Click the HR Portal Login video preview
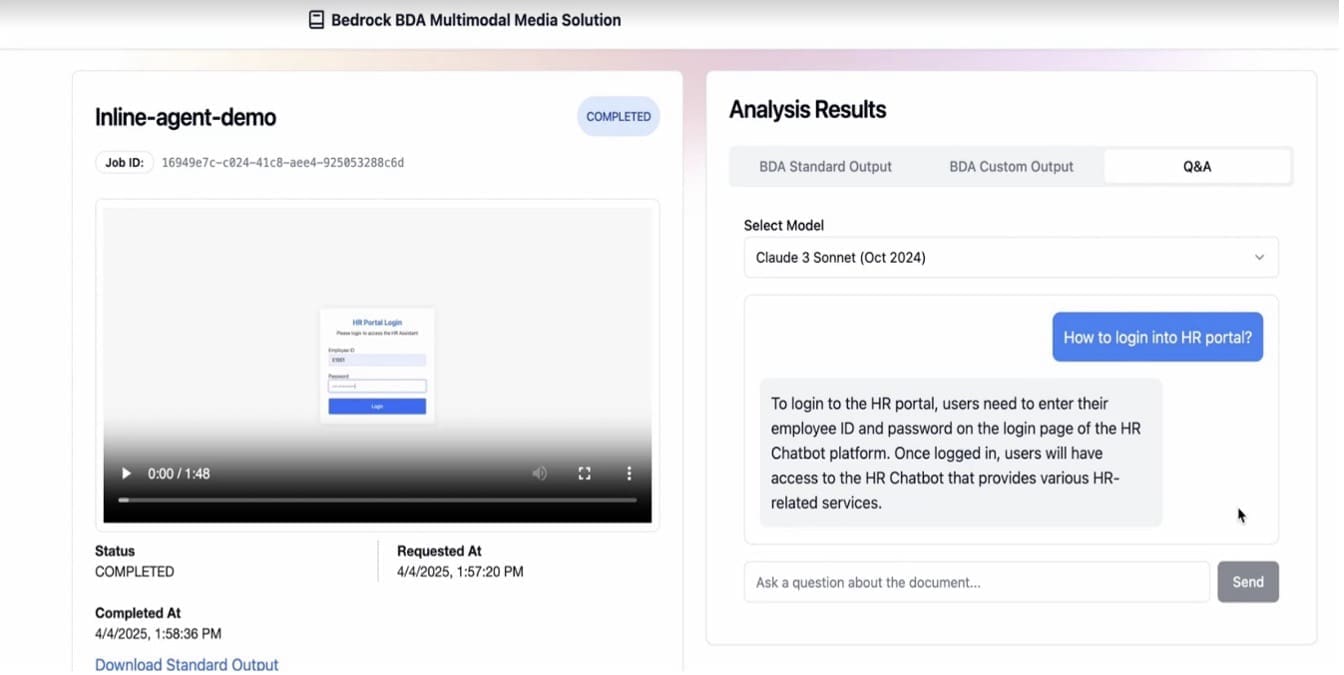The width and height of the screenshot is (1344, 675). click(377, 365)
